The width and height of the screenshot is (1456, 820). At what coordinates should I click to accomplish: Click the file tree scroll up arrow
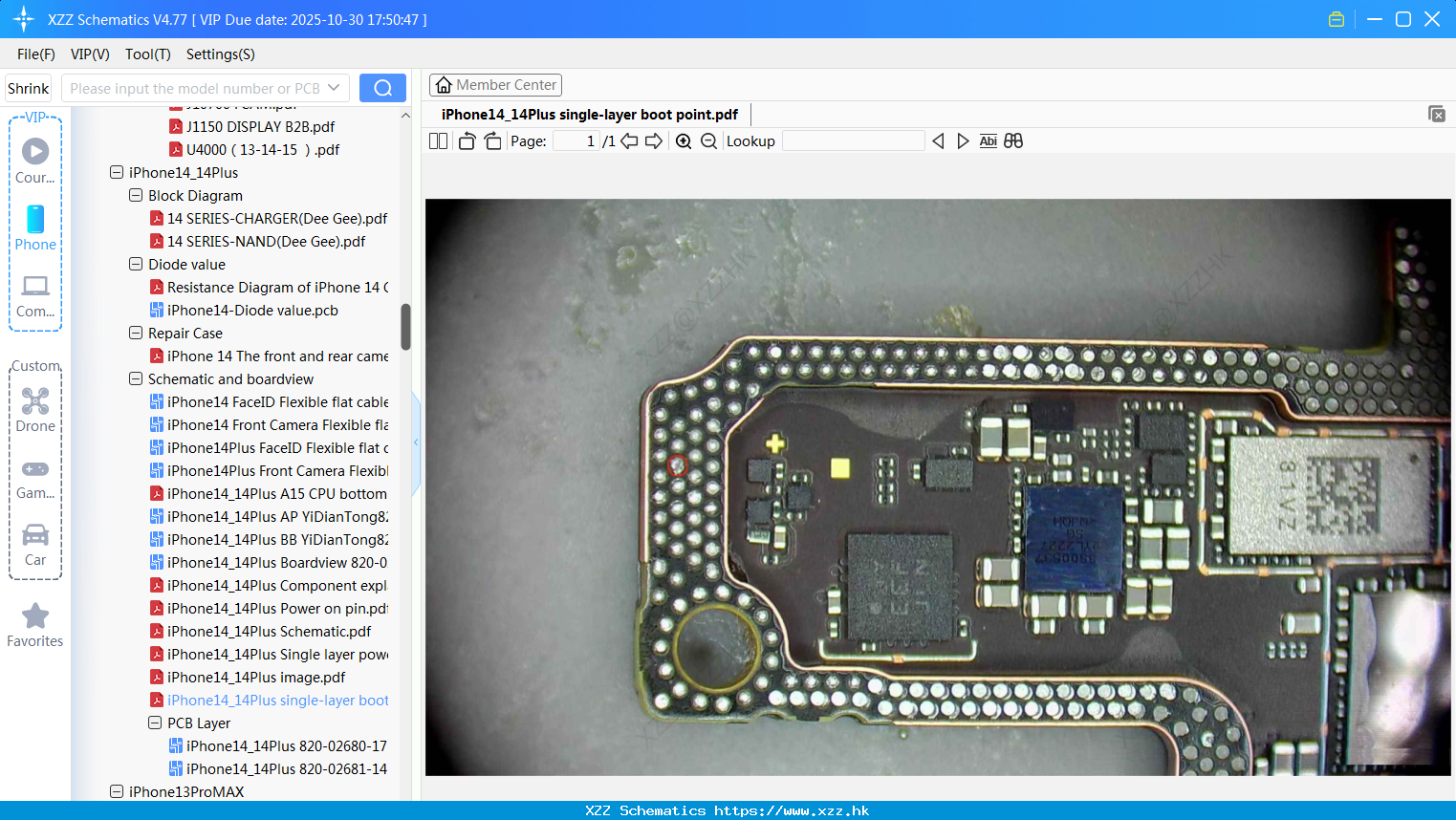click(405, 116)
